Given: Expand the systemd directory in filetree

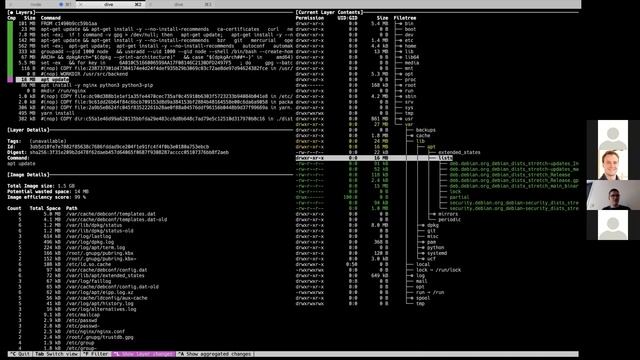Looking at the screenshot, I should click(437, 253).
